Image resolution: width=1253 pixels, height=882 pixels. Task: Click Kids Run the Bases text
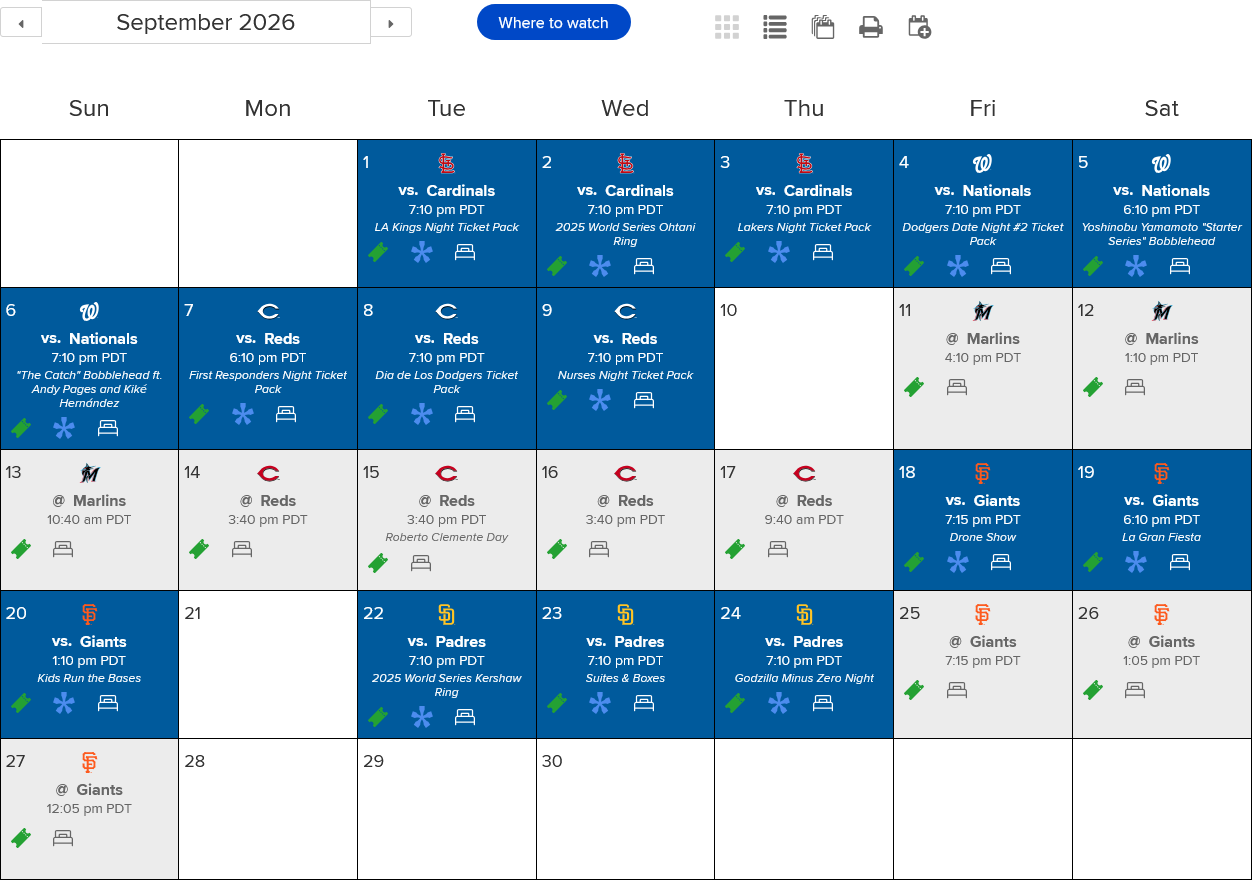point(89,678)
